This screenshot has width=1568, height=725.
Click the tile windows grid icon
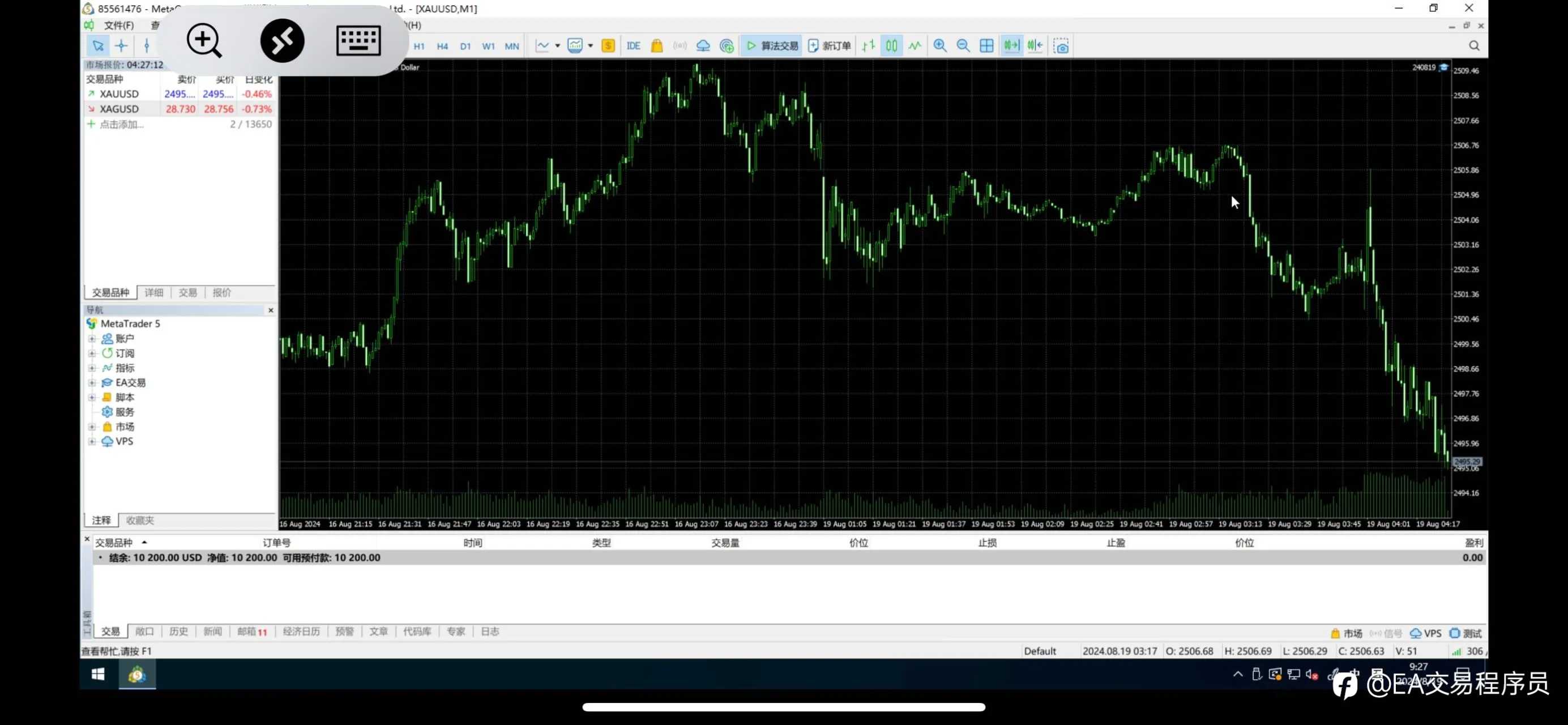pos(986,46)
